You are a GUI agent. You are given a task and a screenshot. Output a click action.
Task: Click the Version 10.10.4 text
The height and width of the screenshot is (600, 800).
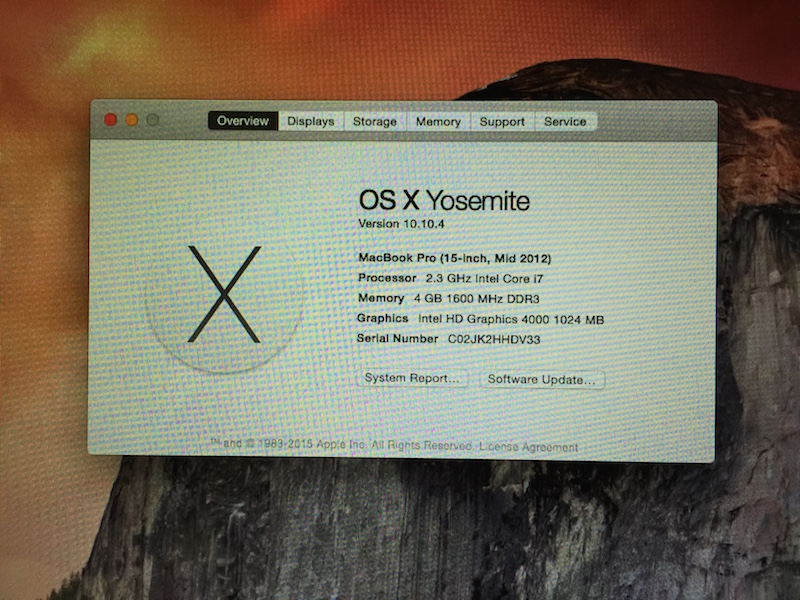pyautogui.click(x=402, y=224)
